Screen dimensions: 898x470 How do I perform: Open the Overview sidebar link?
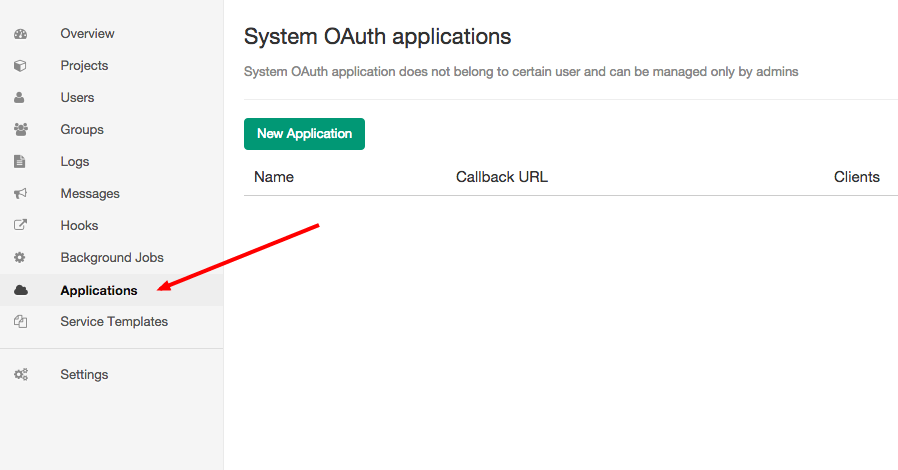coord(87,34)
